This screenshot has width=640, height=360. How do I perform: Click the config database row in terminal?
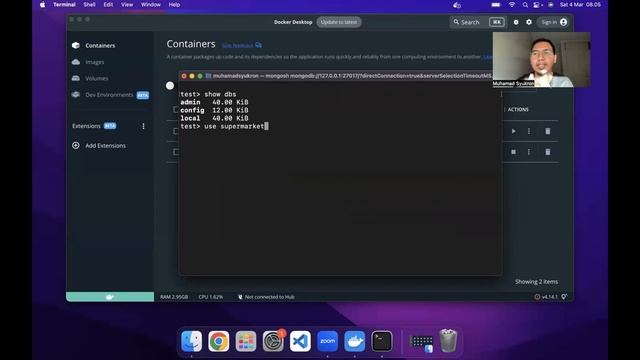(x=214, y=110)
